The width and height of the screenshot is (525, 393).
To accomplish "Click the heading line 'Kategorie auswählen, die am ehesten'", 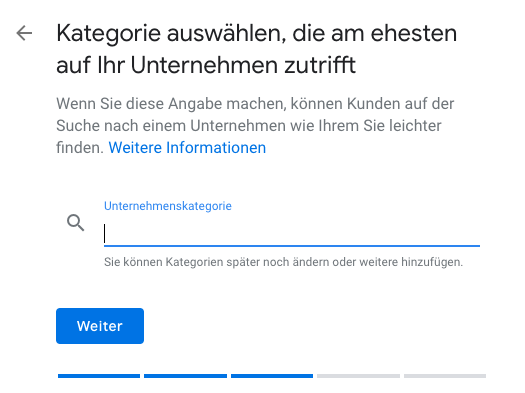I will pos(256,34).
